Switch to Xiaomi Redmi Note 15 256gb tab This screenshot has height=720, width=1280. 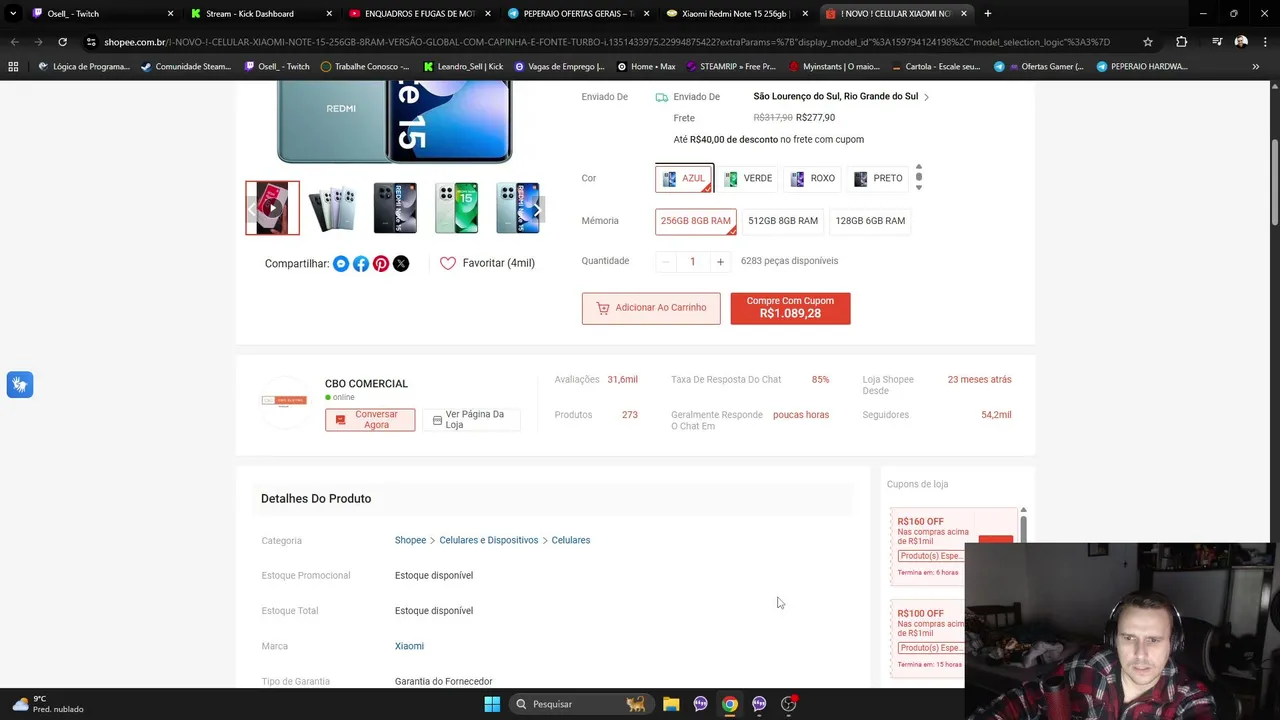click(738, 14)
